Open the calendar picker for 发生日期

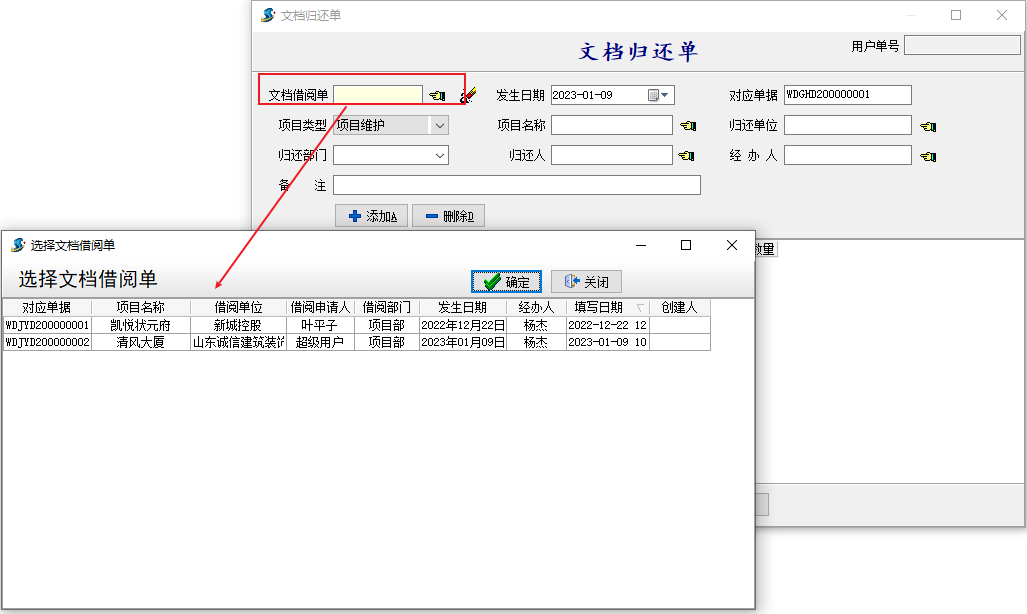click(655, 96)
